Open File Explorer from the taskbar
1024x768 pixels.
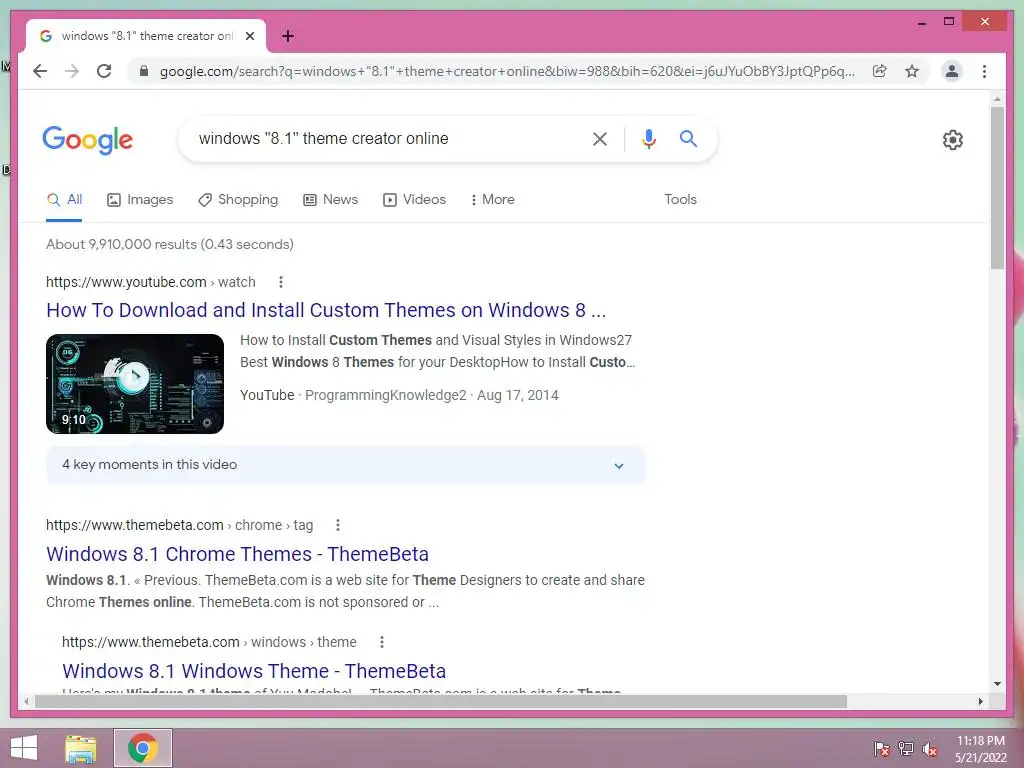point(81,748)
